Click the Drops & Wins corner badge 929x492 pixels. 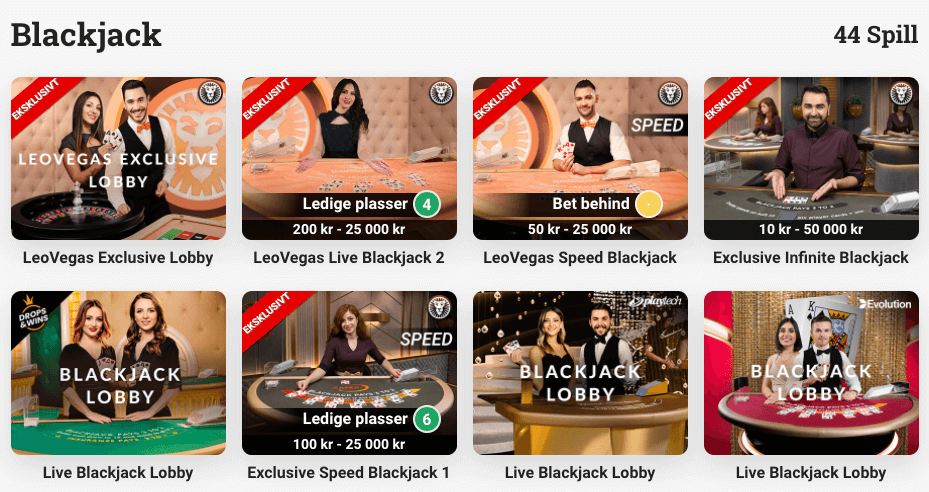click(x=34, y=315)
